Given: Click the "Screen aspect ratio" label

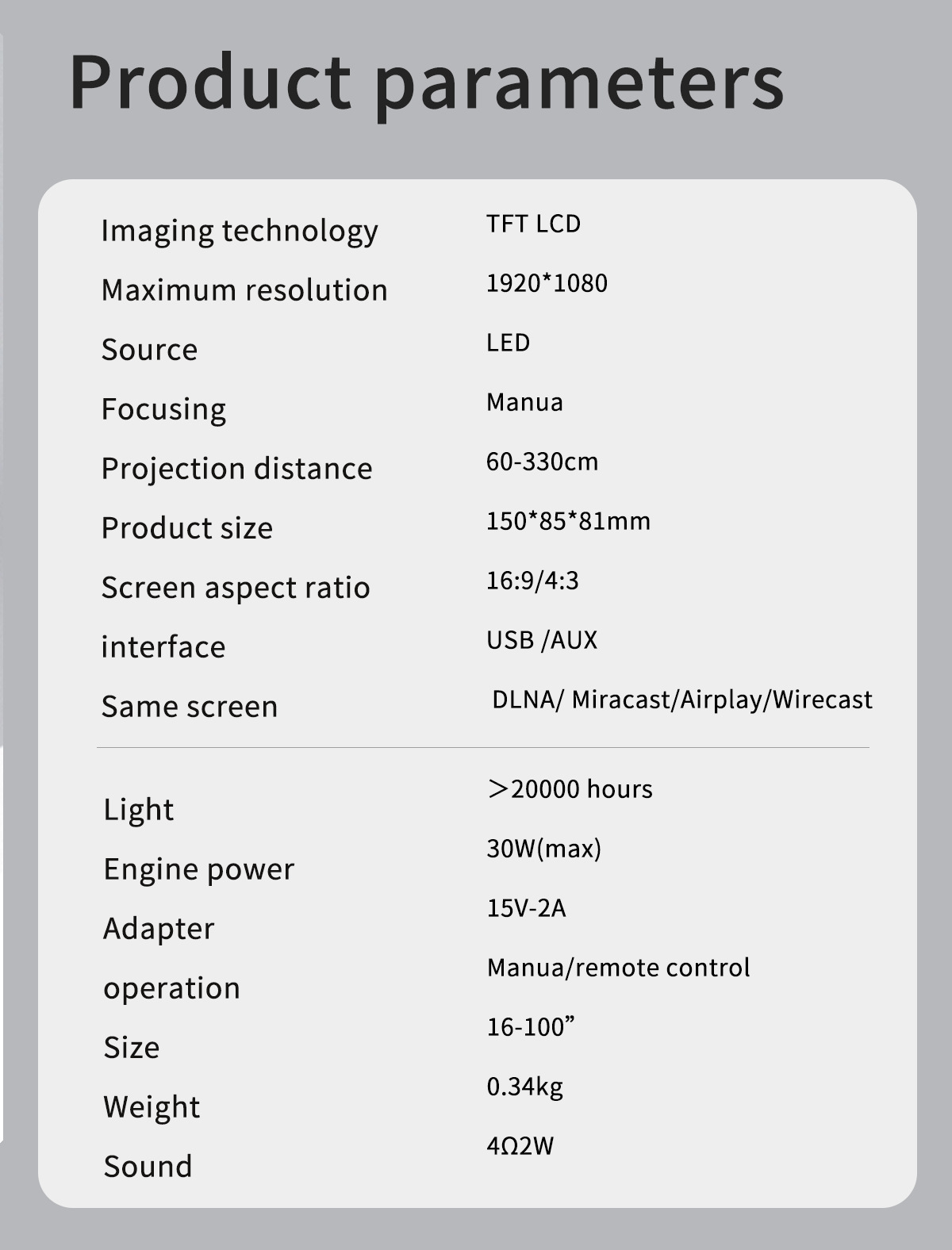Looking at the screenshot, I should [x=236, y=588].
